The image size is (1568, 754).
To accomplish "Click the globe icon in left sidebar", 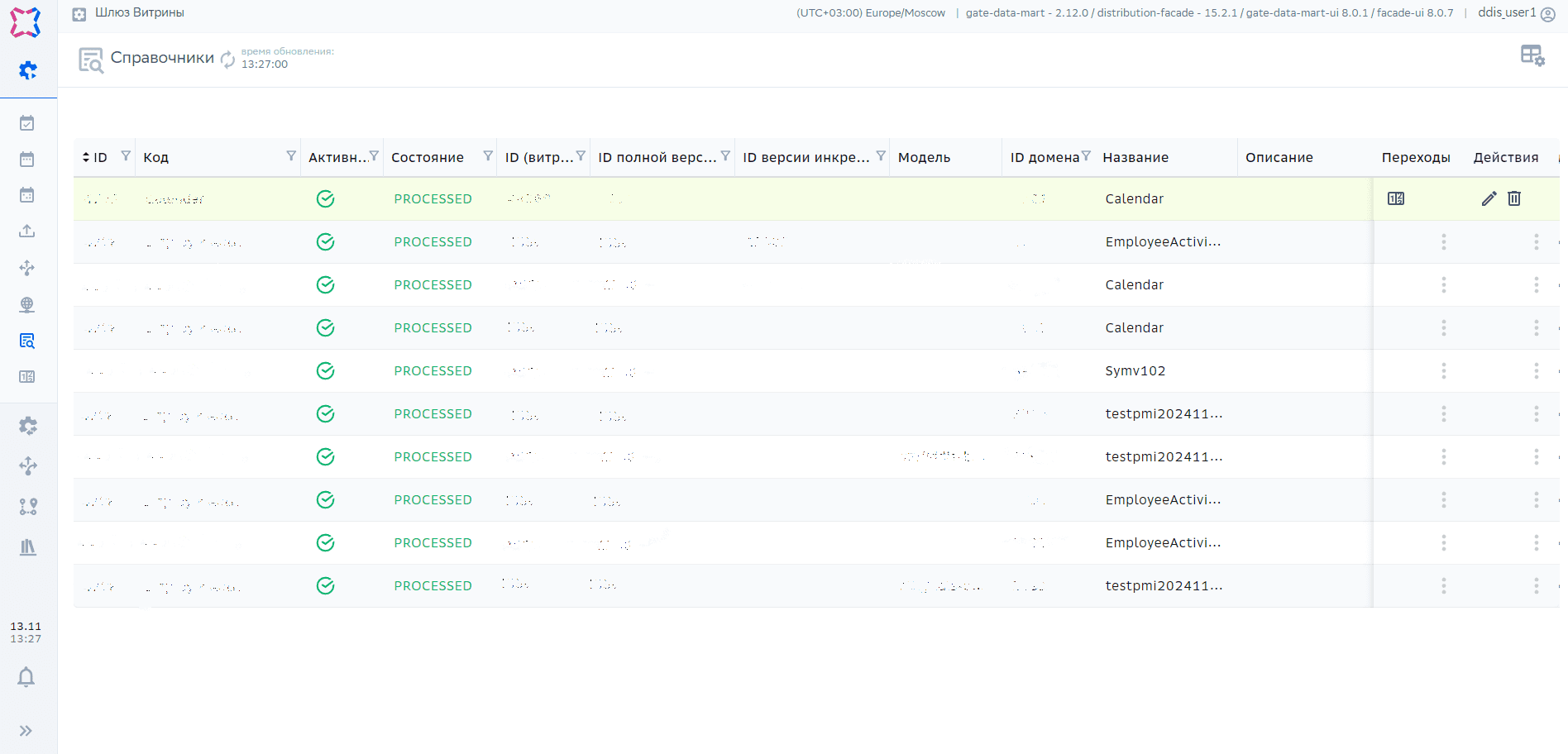I will pyautogui.click(x=27, y=304).
